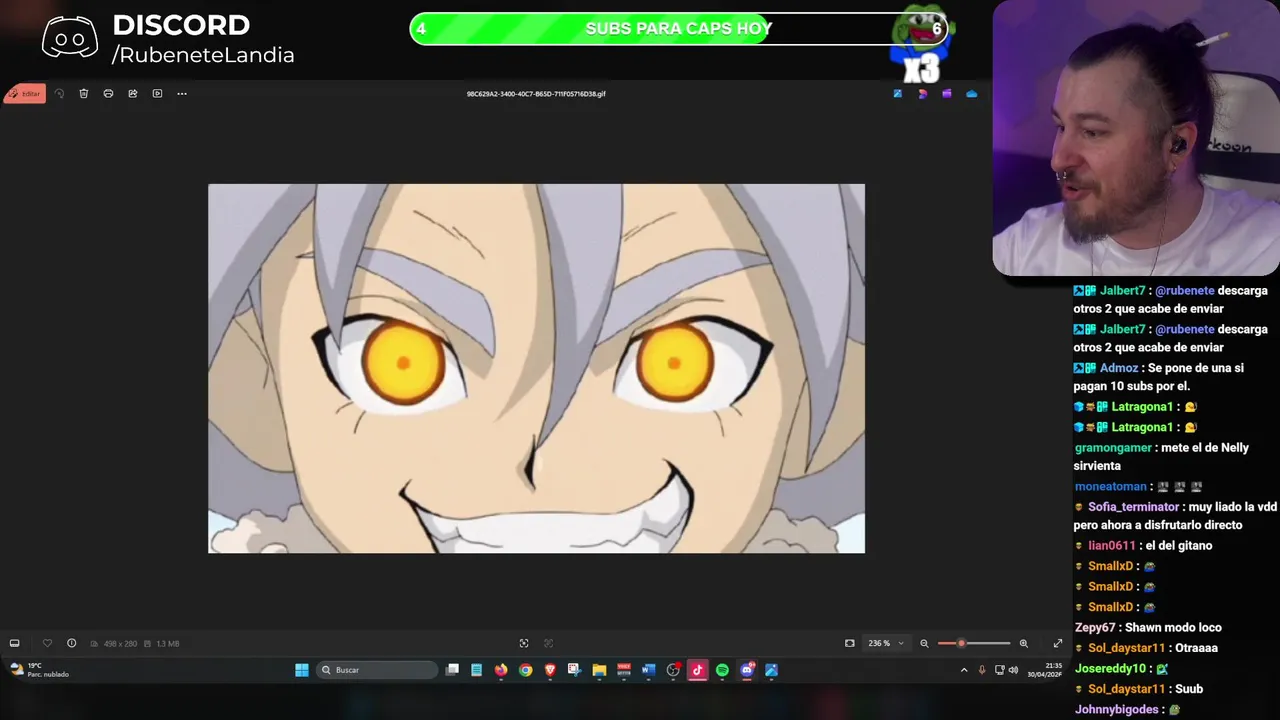Switch to the Photos app in the taskbar
This screenshot has height=720, width=1280.
tap(771, 670)
